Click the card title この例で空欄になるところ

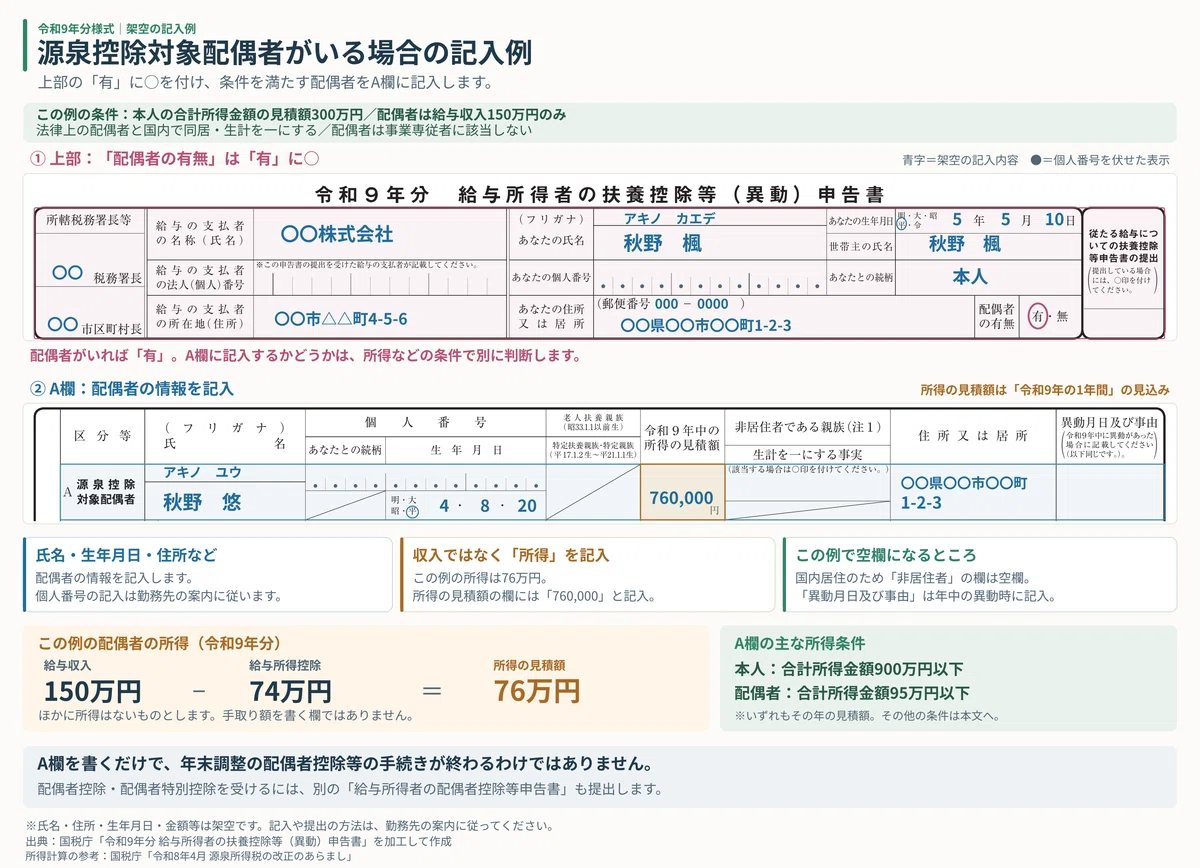coord(886,555)
